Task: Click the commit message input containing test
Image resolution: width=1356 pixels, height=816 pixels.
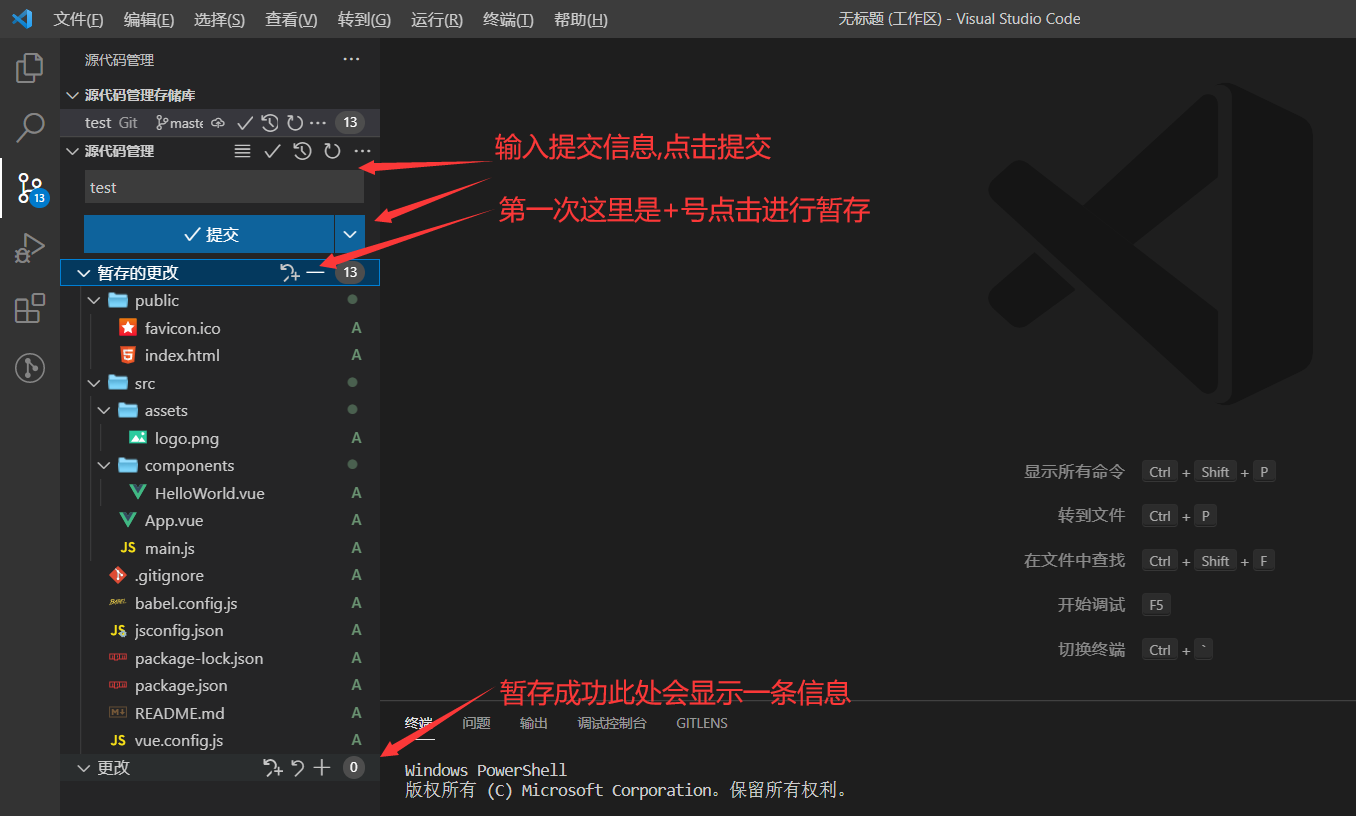Action: point(224,187)
